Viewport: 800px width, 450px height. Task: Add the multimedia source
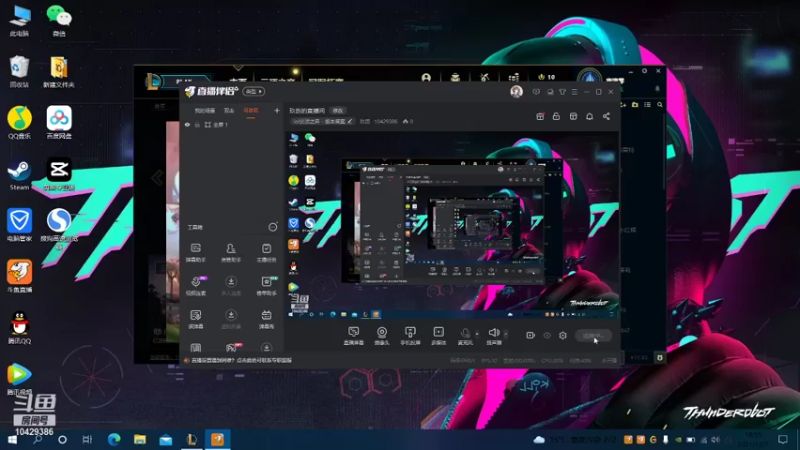[438, 336]
